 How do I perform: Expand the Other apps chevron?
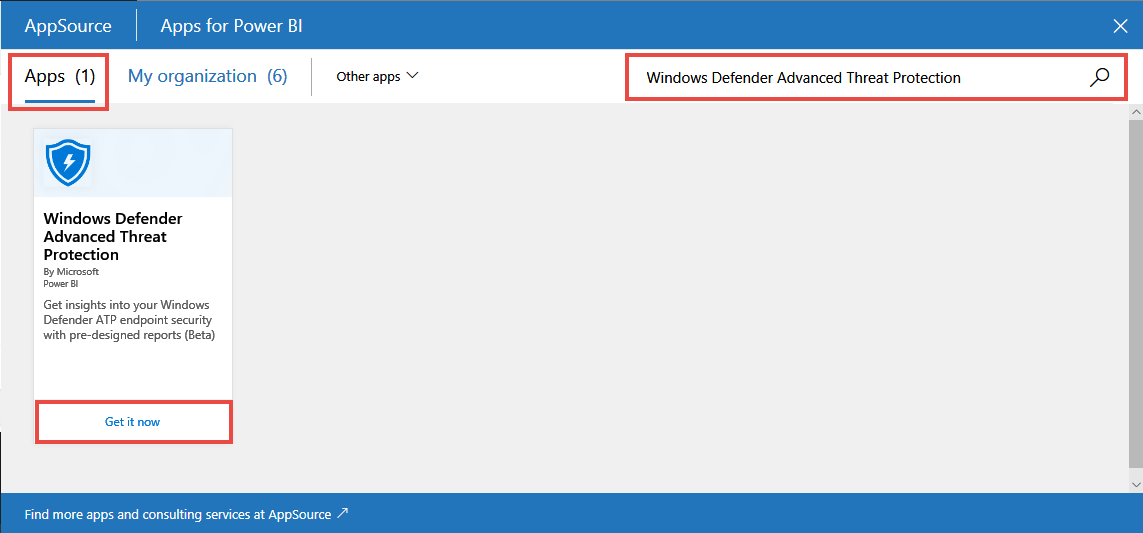point(412,76)
